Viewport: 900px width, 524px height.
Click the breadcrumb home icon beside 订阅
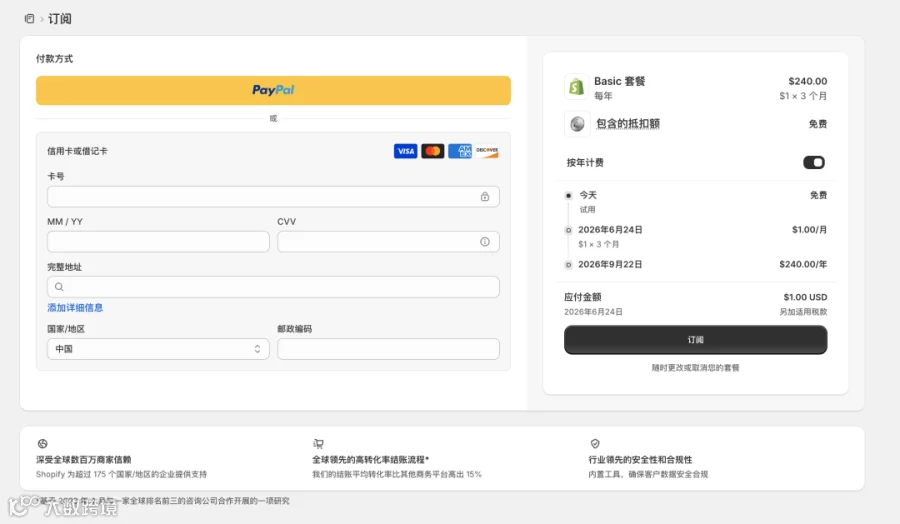click(x=29, y=19)
